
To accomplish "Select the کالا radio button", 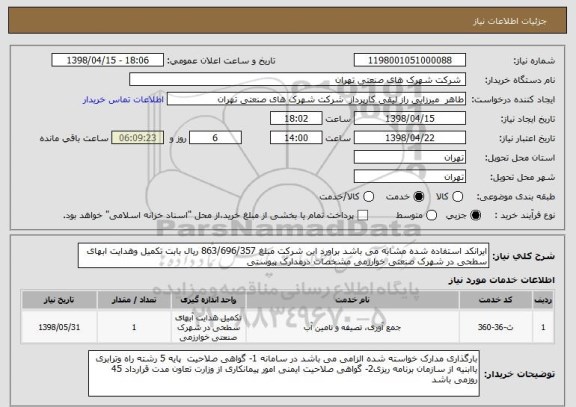I will coord(457,197).
